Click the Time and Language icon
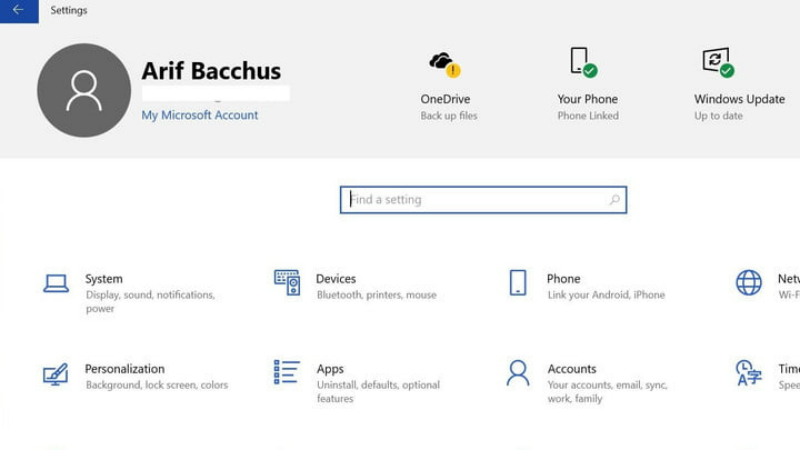 [x=748, y=373]
